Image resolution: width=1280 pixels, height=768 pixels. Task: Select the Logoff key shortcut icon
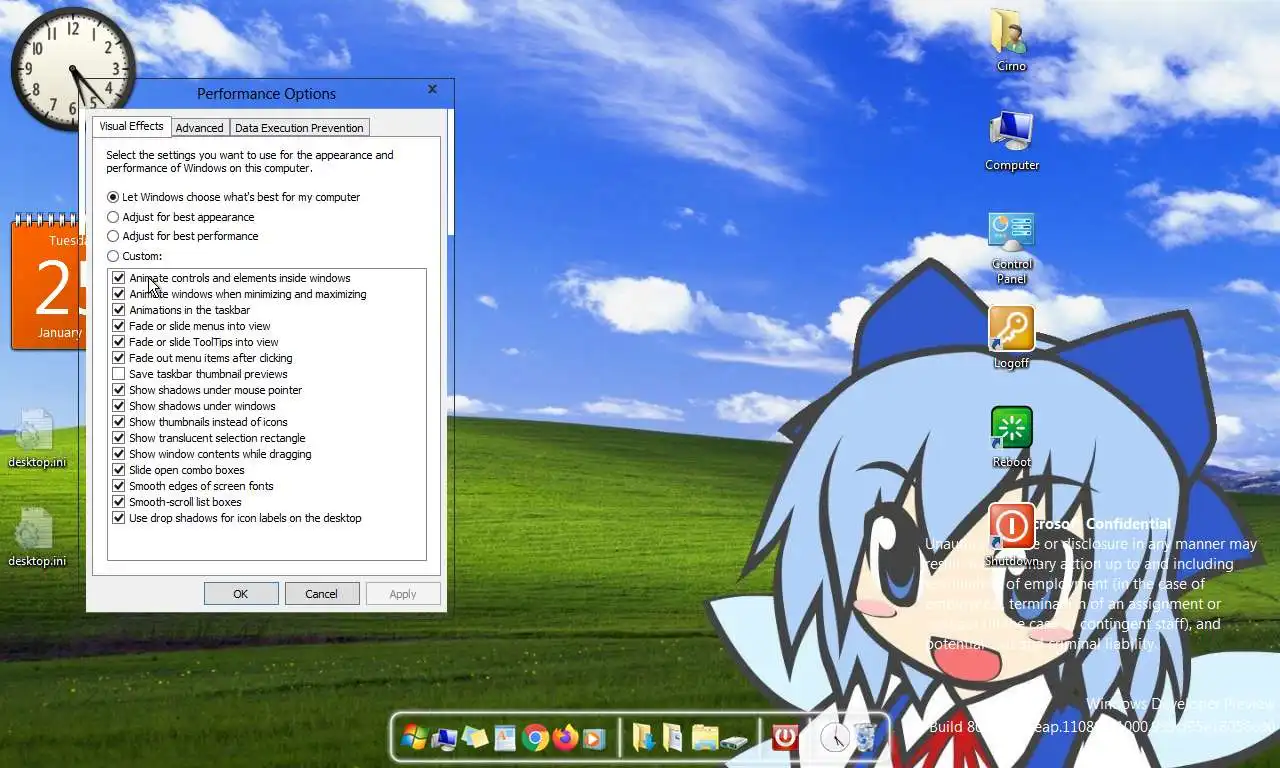(x=1011, y=337)
